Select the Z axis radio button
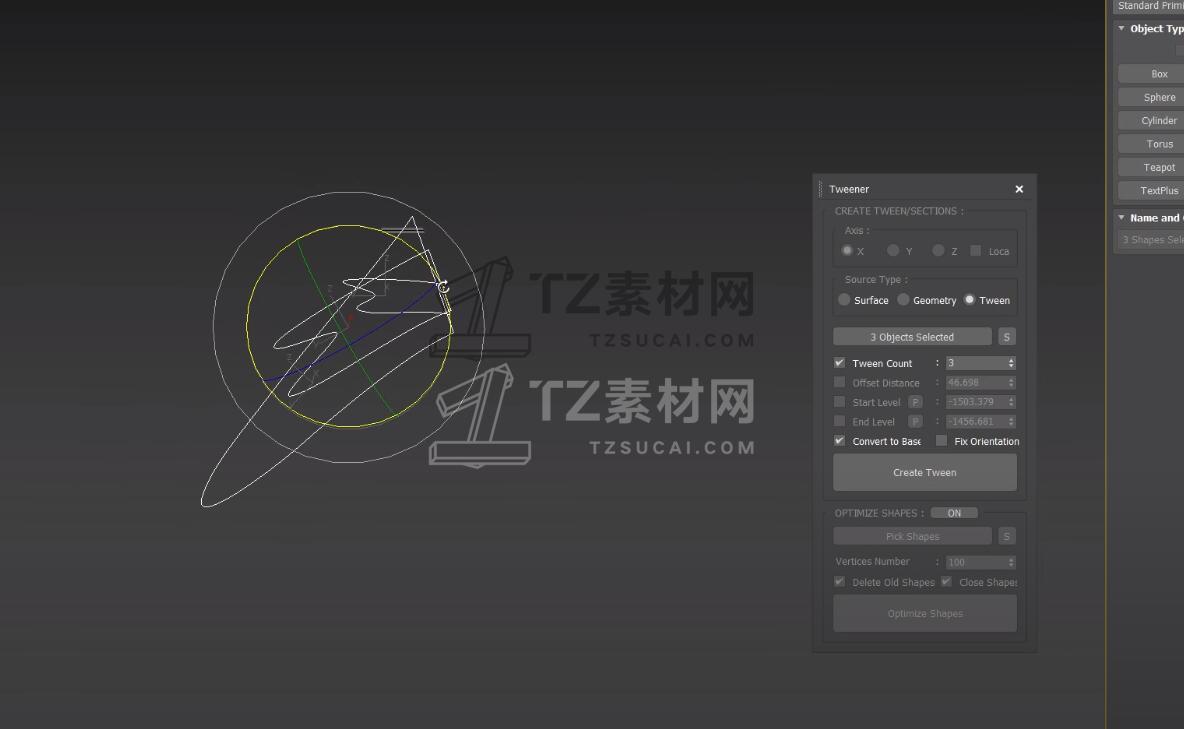The image size is (1184, 729). [x=938, y=250]
